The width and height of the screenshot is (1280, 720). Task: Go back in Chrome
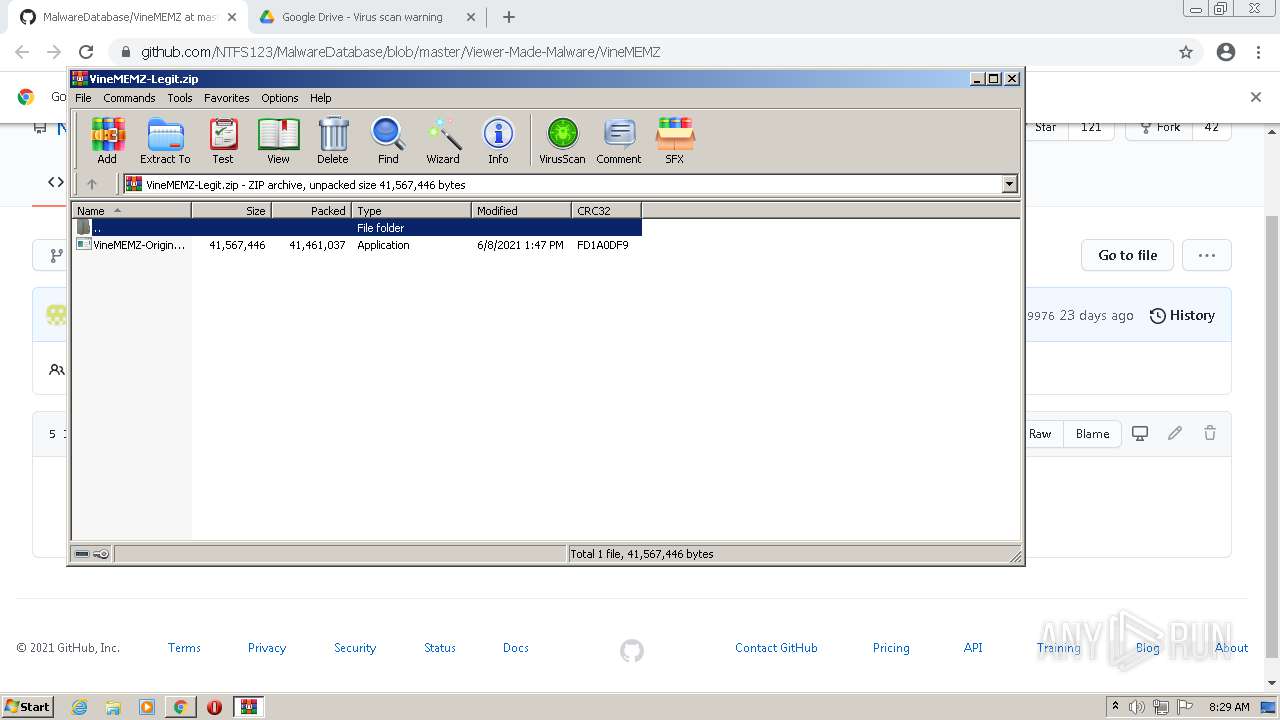click(22, 52)
